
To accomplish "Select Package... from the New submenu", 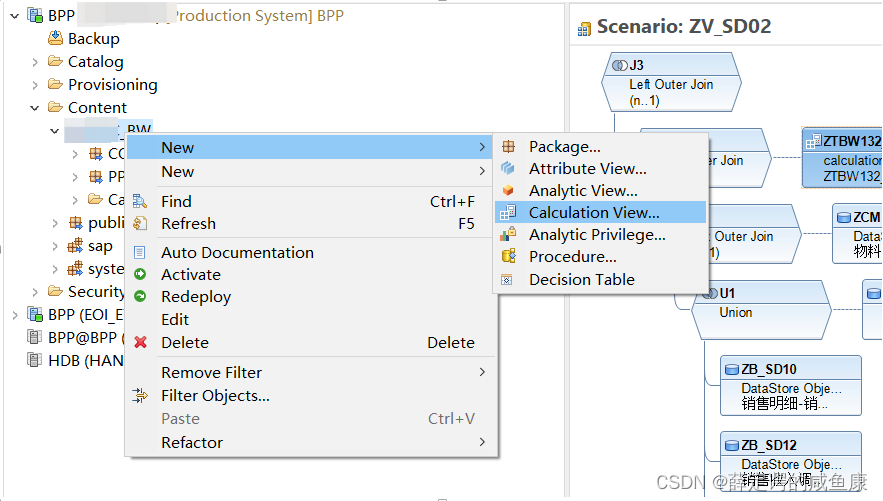I will [564, 147].
